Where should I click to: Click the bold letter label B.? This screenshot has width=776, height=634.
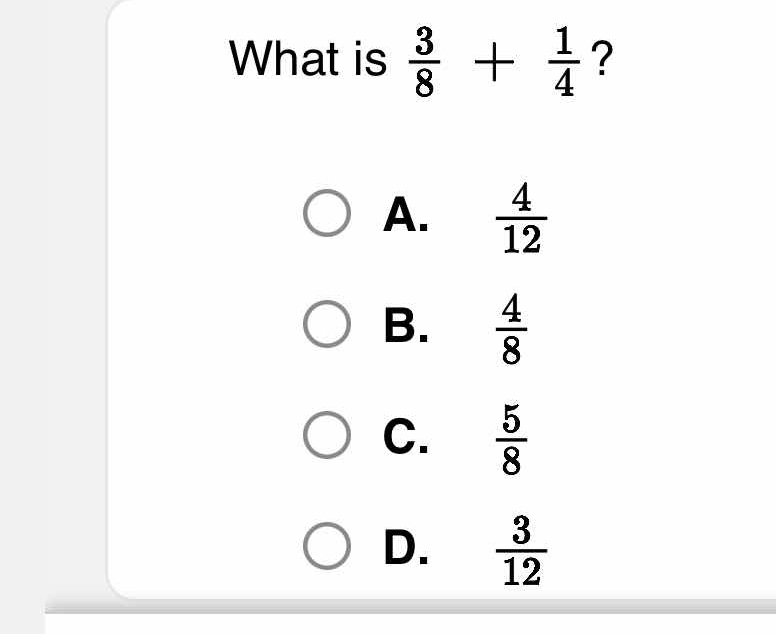coord(406,325)
